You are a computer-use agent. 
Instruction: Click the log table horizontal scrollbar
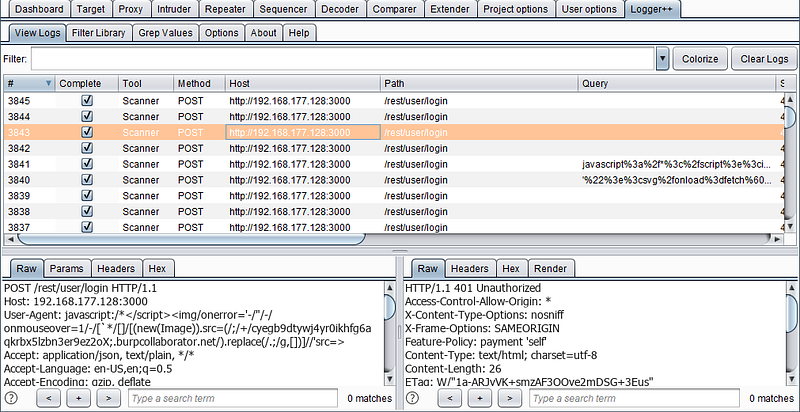point(191,239)
